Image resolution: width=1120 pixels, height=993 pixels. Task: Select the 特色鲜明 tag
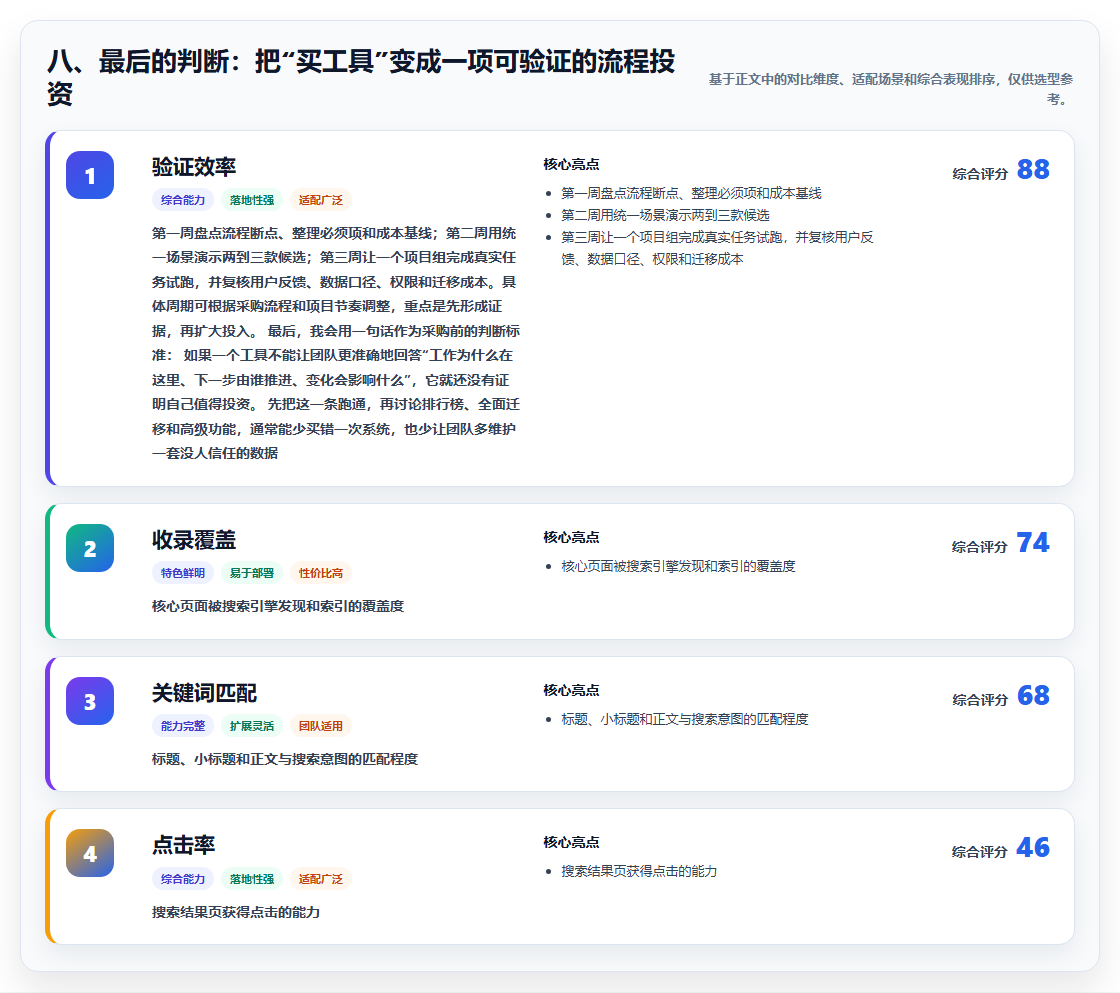pos(183,573)
